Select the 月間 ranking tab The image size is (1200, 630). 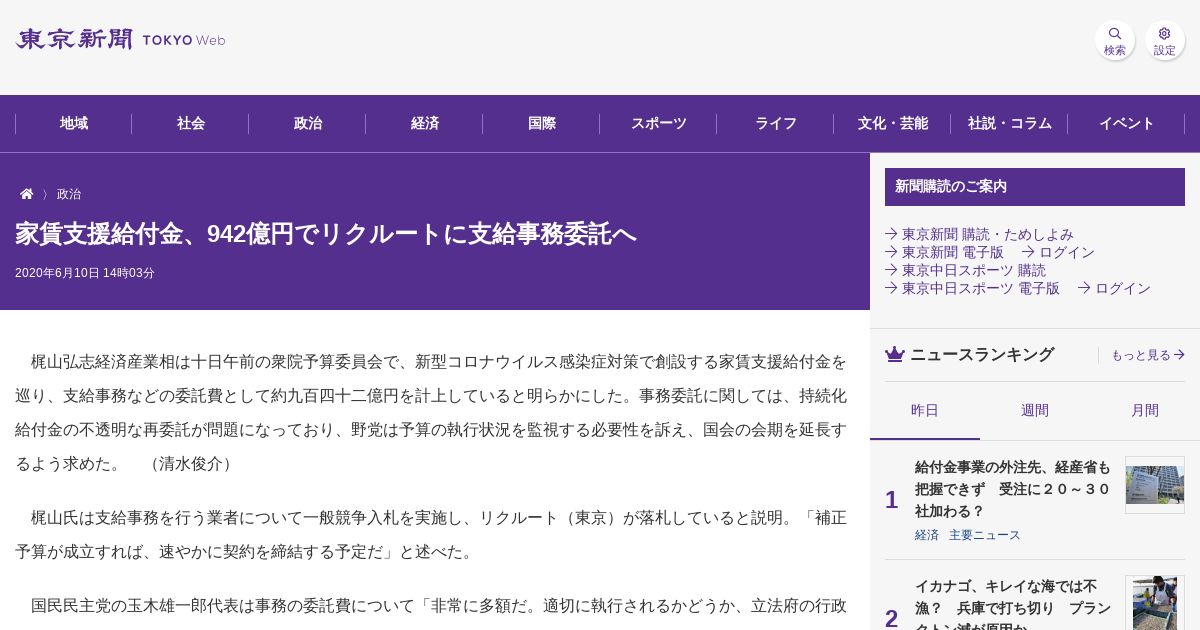tap(1145, 410)
